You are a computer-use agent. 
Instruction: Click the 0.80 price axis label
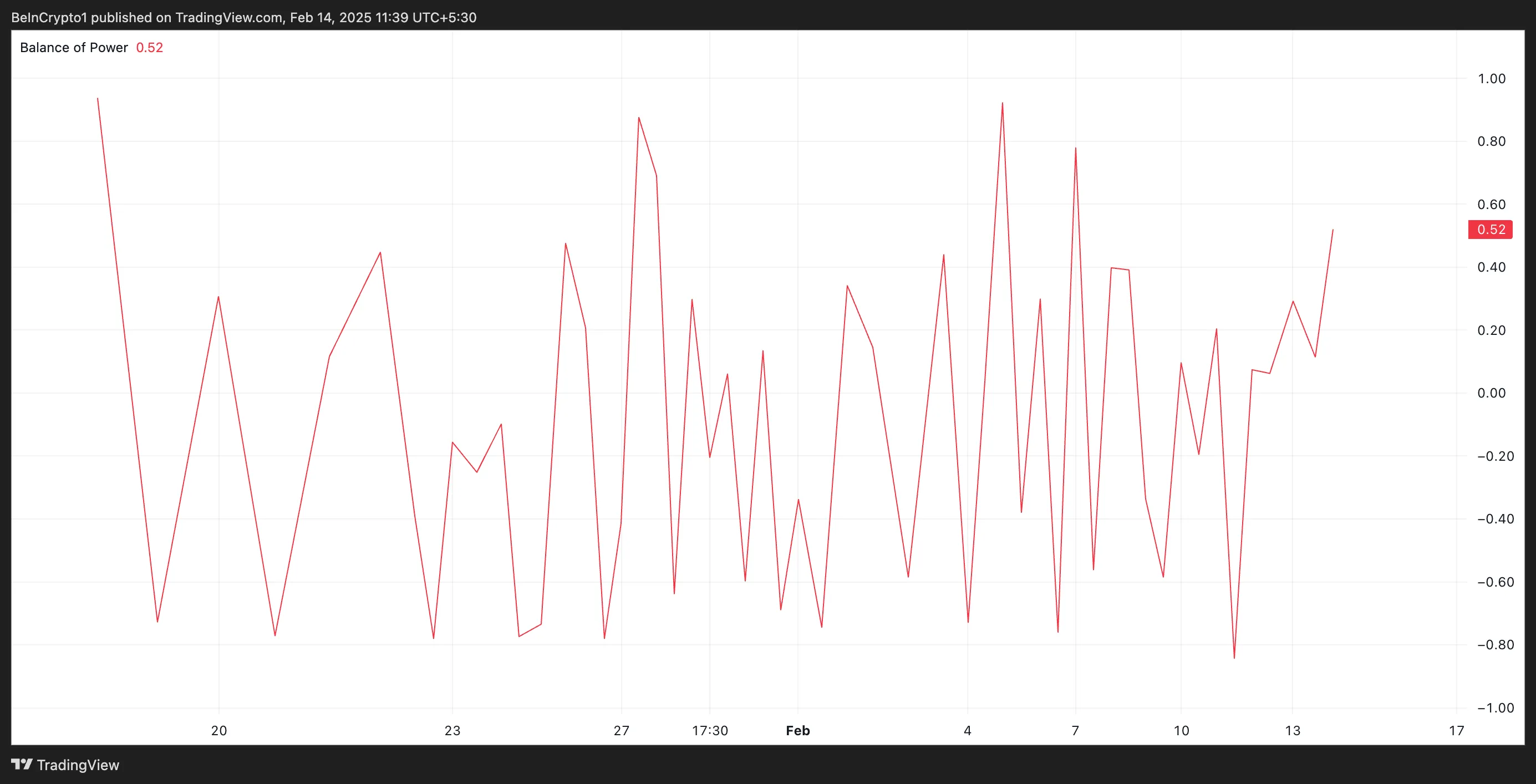point(1491,141)
